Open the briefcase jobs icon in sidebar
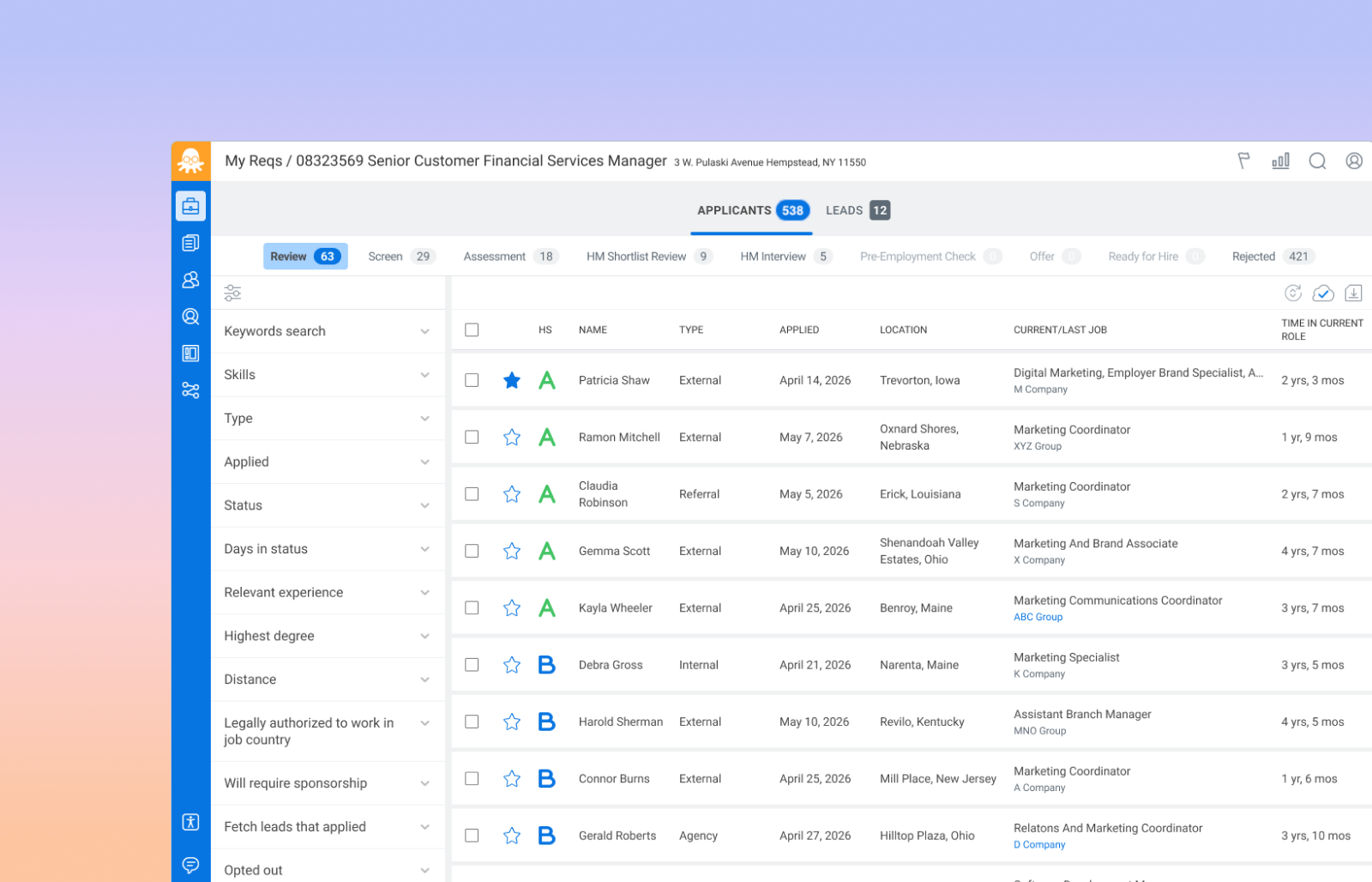The width and height of the screenshot is (1372, 882). [x=190, y=206]
